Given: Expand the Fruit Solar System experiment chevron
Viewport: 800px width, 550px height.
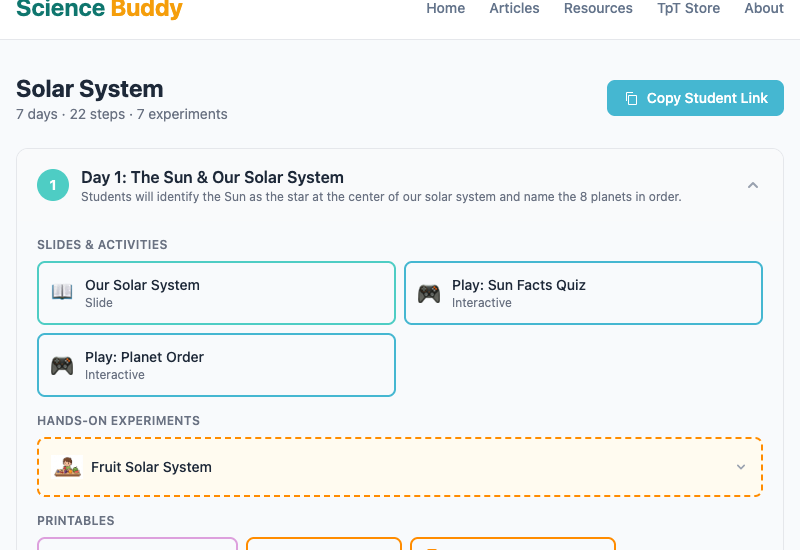Looking at the screenshot, I should pos(741,467).
